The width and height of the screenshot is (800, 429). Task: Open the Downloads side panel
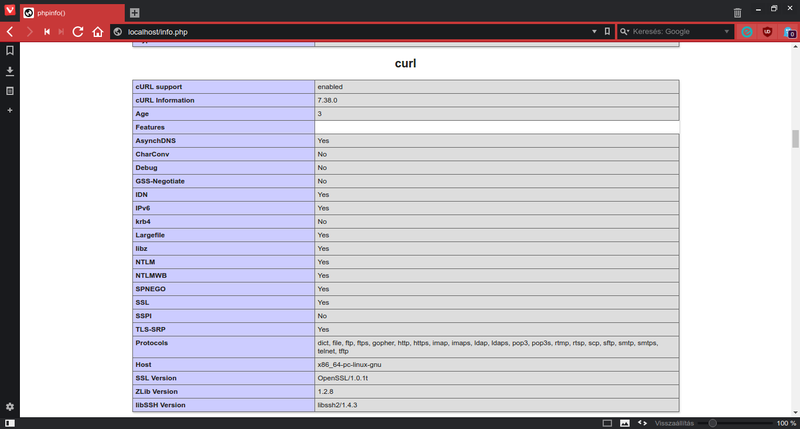10,71
